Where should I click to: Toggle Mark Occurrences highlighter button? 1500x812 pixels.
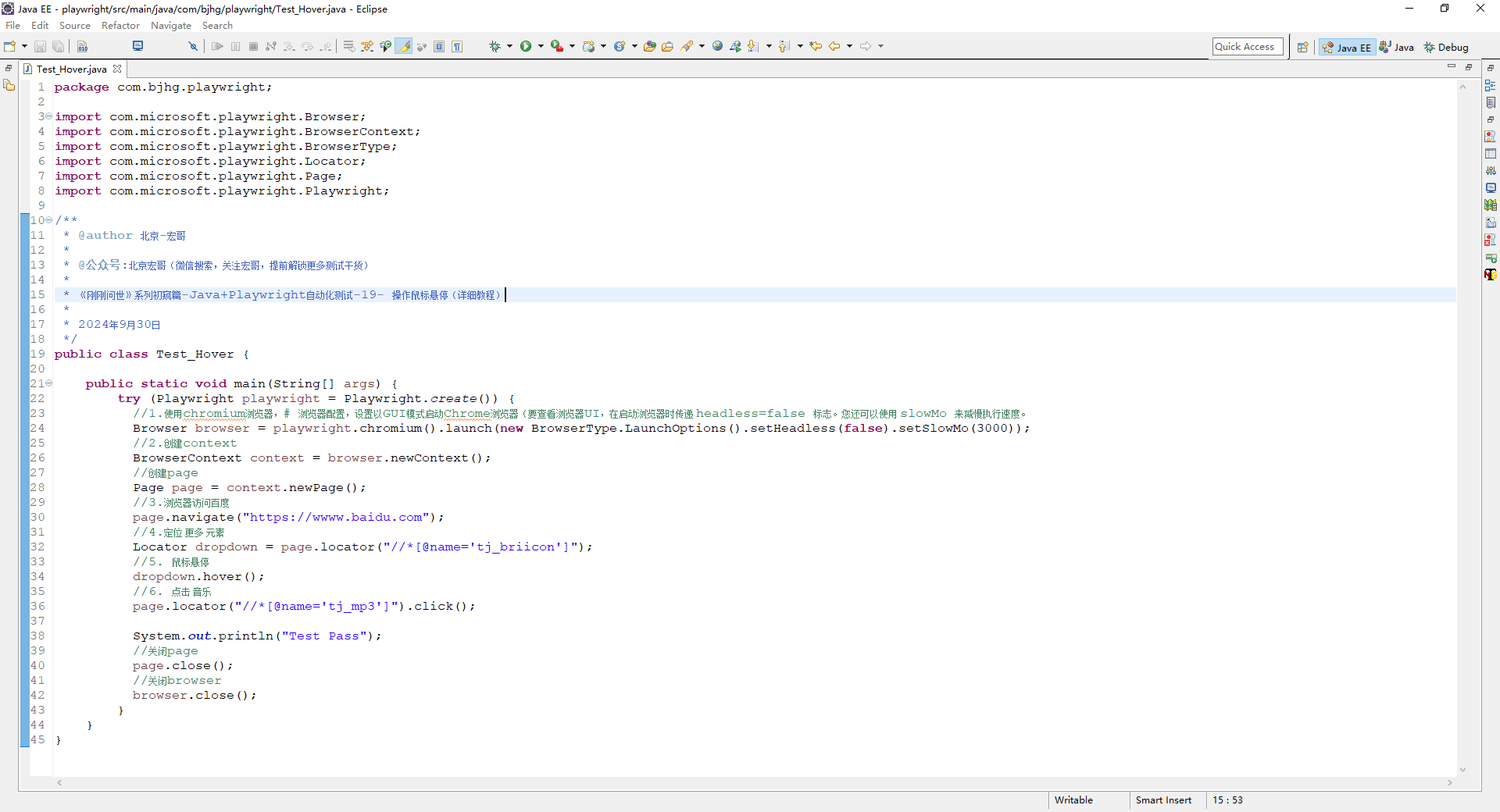click(404, 47)
